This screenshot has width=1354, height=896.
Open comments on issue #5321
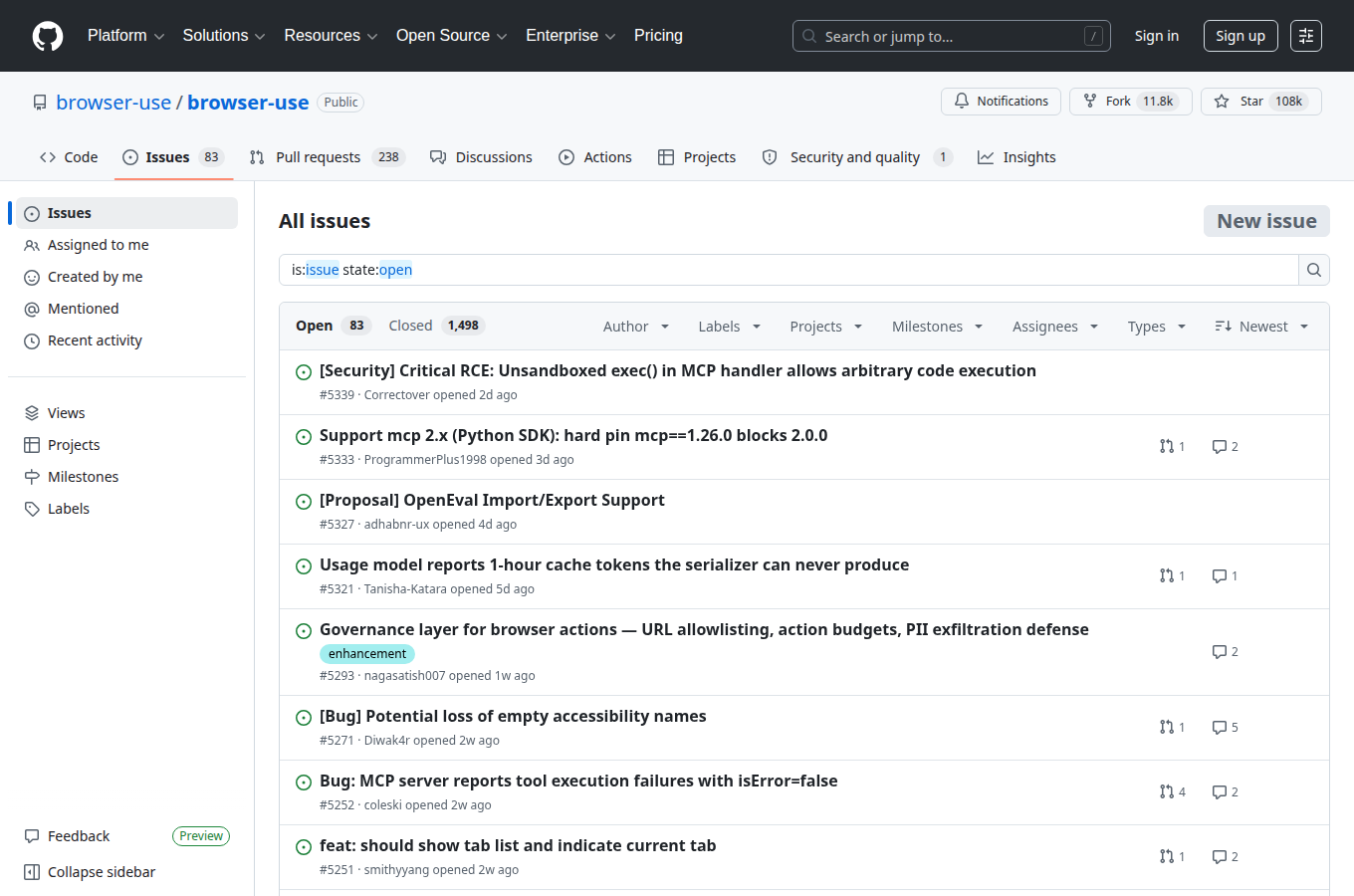pyautogui.click(x=1226, y=576)
